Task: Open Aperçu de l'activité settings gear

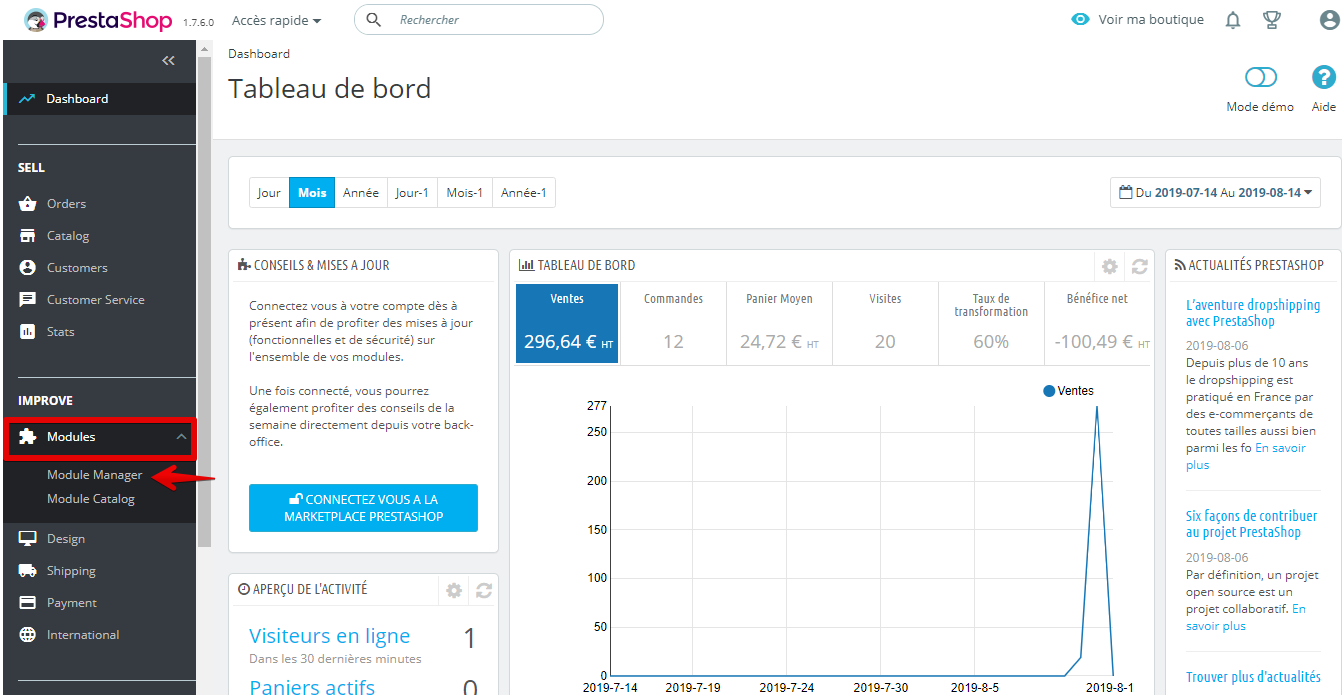Action: (x=454, y=590)
